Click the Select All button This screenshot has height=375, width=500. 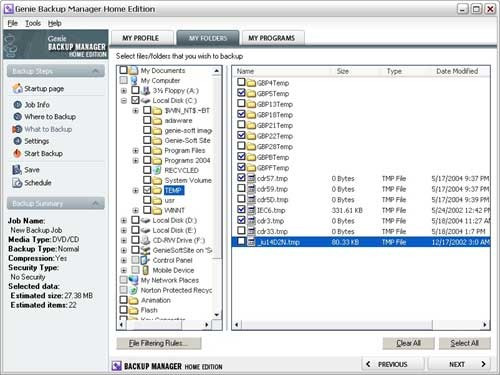(464, 343)
